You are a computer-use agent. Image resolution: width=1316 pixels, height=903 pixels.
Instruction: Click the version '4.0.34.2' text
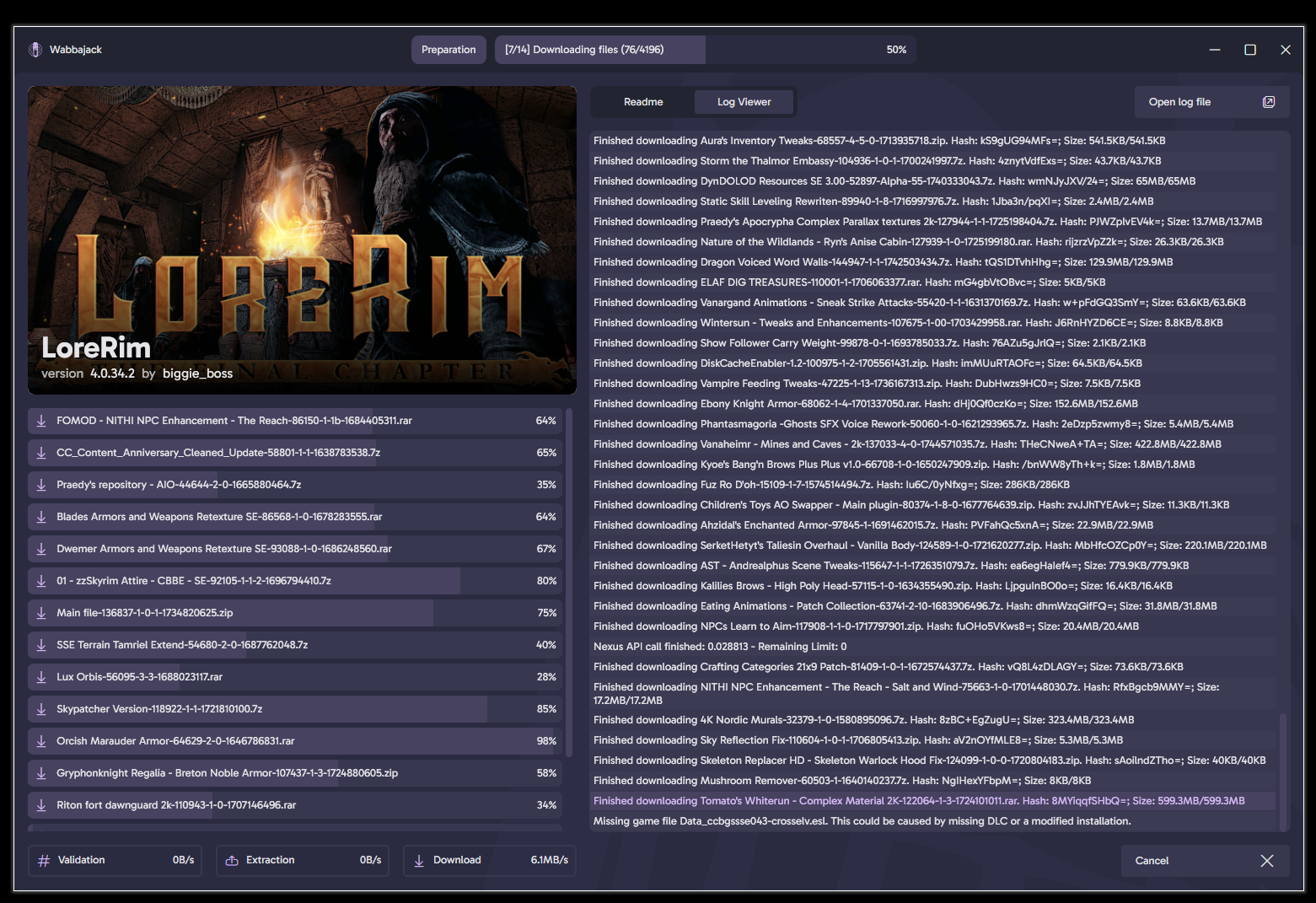click(x=112, y=374)
